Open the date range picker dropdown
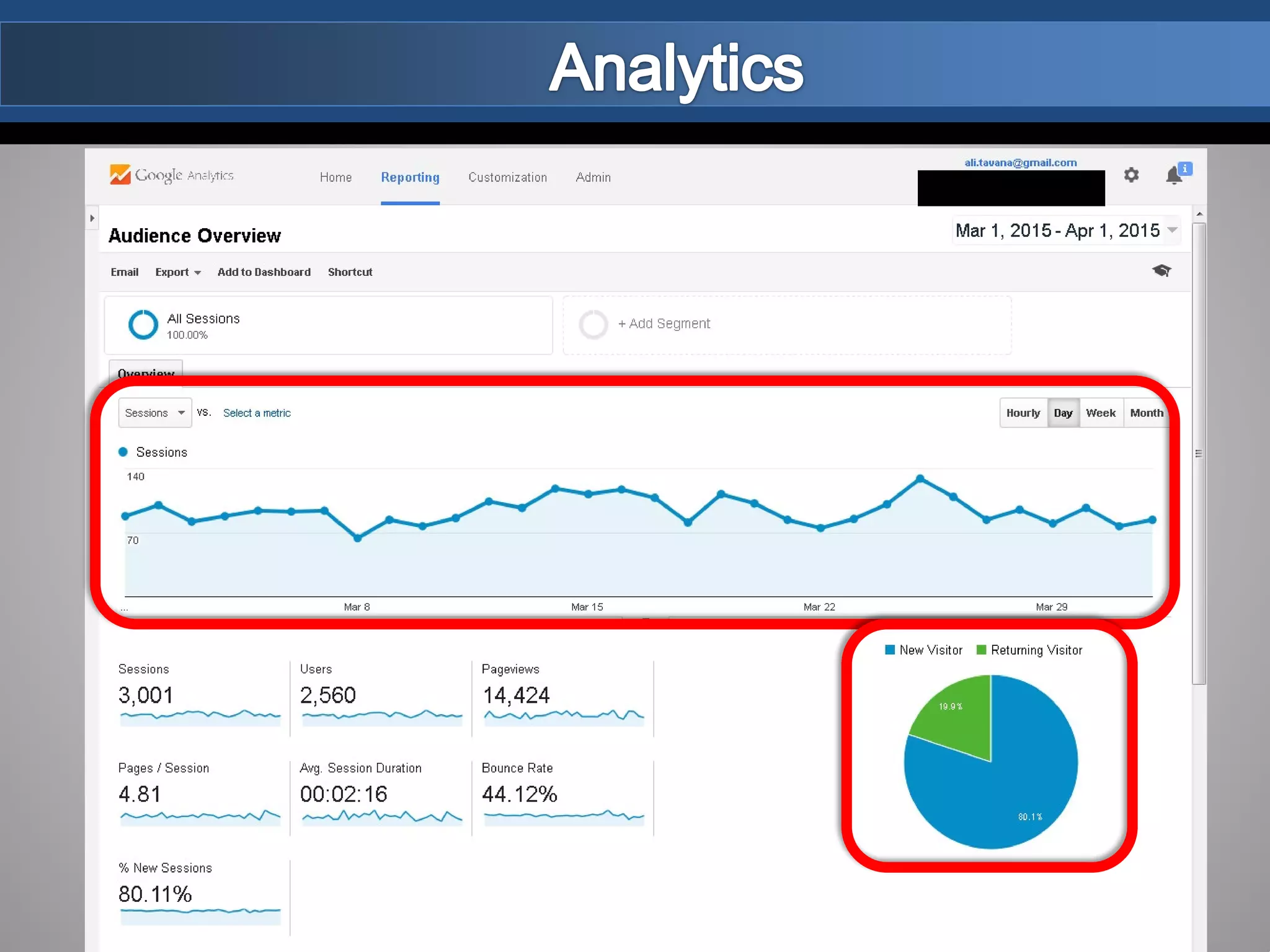 [x=1066, y=231]
